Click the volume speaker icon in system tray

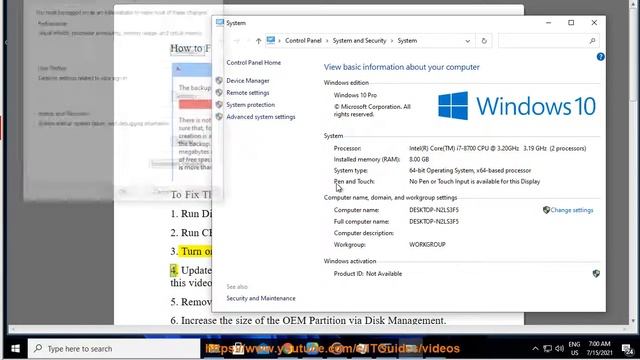tap(560, 349)
